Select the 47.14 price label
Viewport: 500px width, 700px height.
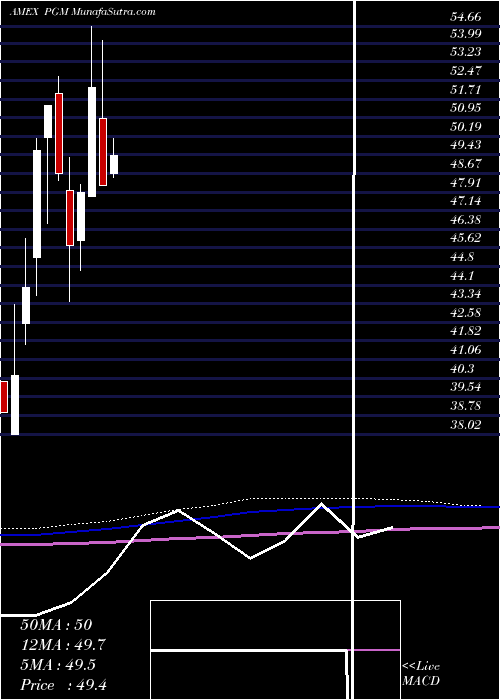[x=466, y=201]
